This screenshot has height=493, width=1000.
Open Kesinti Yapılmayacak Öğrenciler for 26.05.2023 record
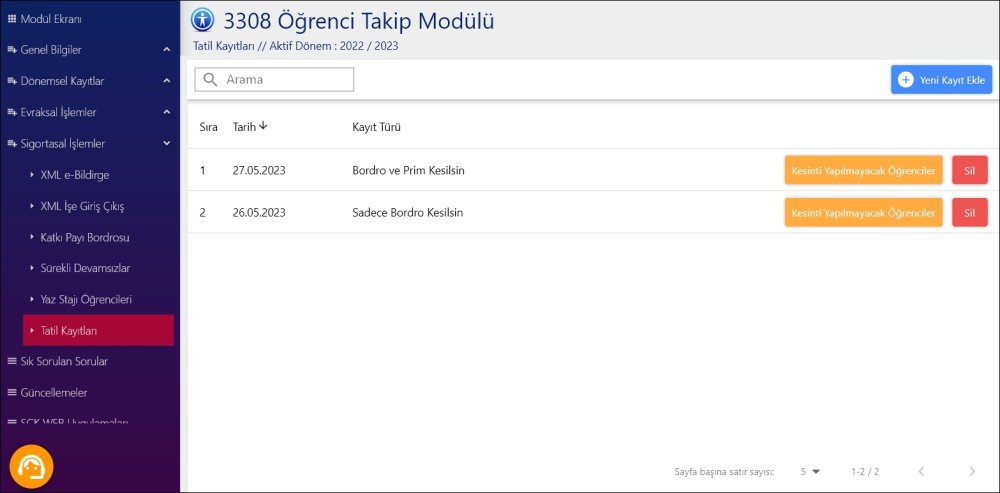pyautogui.click(x=863, y=213)
